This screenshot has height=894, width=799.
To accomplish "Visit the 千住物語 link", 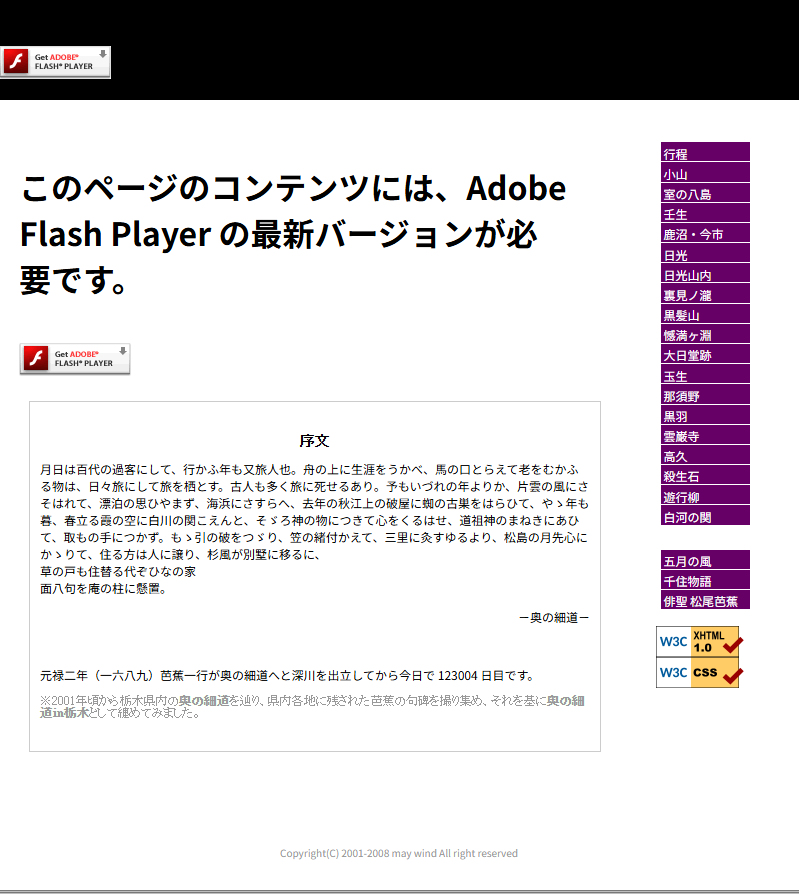I will [x=704, y=581].
